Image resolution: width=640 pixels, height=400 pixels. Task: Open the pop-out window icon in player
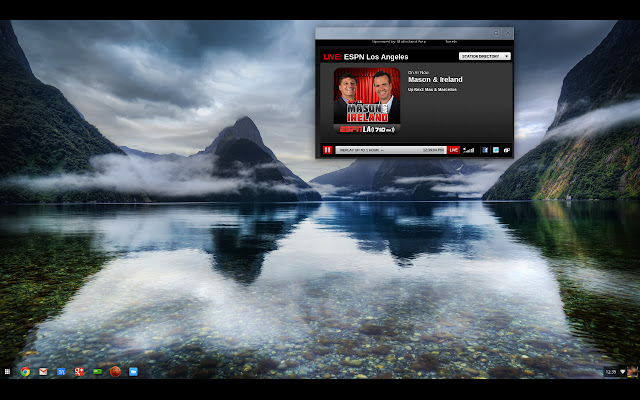[507, 150]
